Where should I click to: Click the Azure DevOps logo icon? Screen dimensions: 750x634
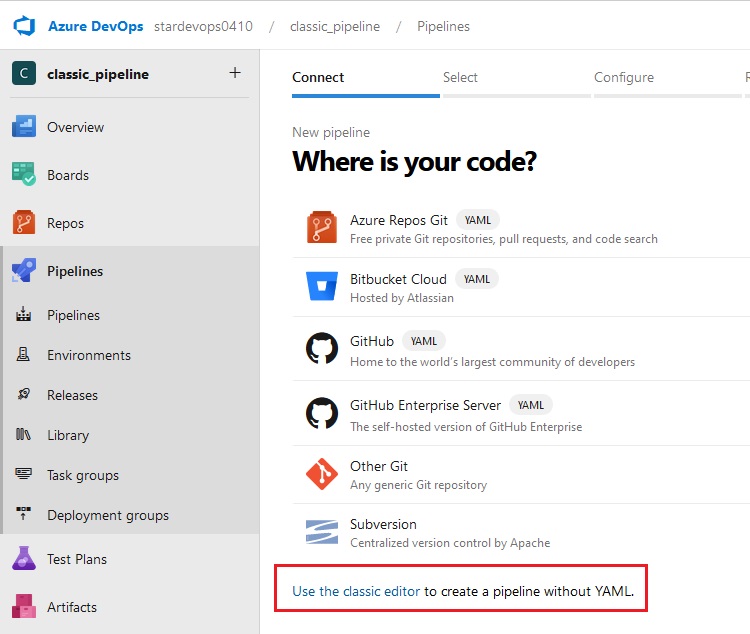pyautogui.click(x=24, y=26)
